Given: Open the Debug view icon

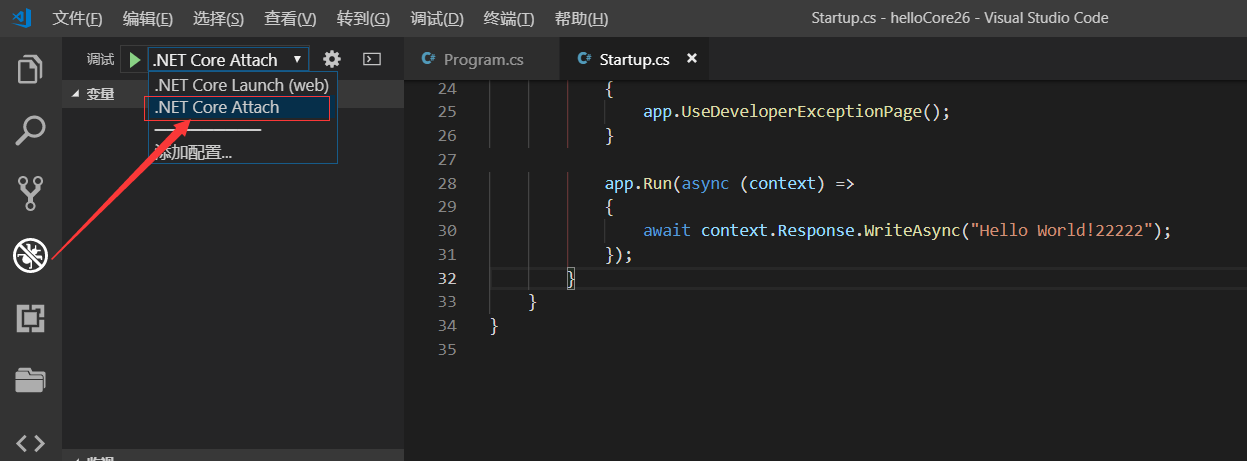Looking at the screenshot, I should coord(30,256).
